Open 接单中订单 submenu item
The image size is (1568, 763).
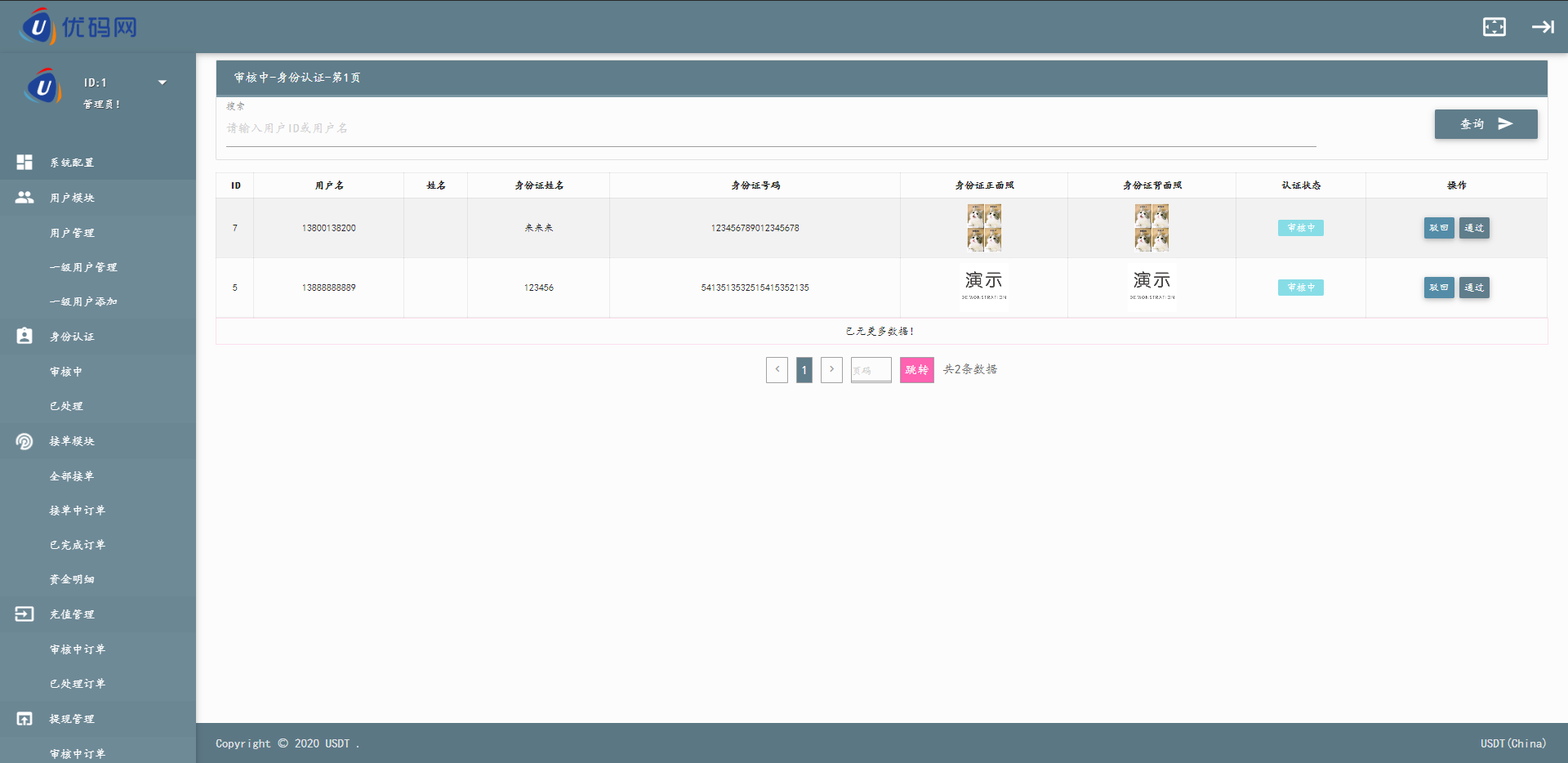98,511
